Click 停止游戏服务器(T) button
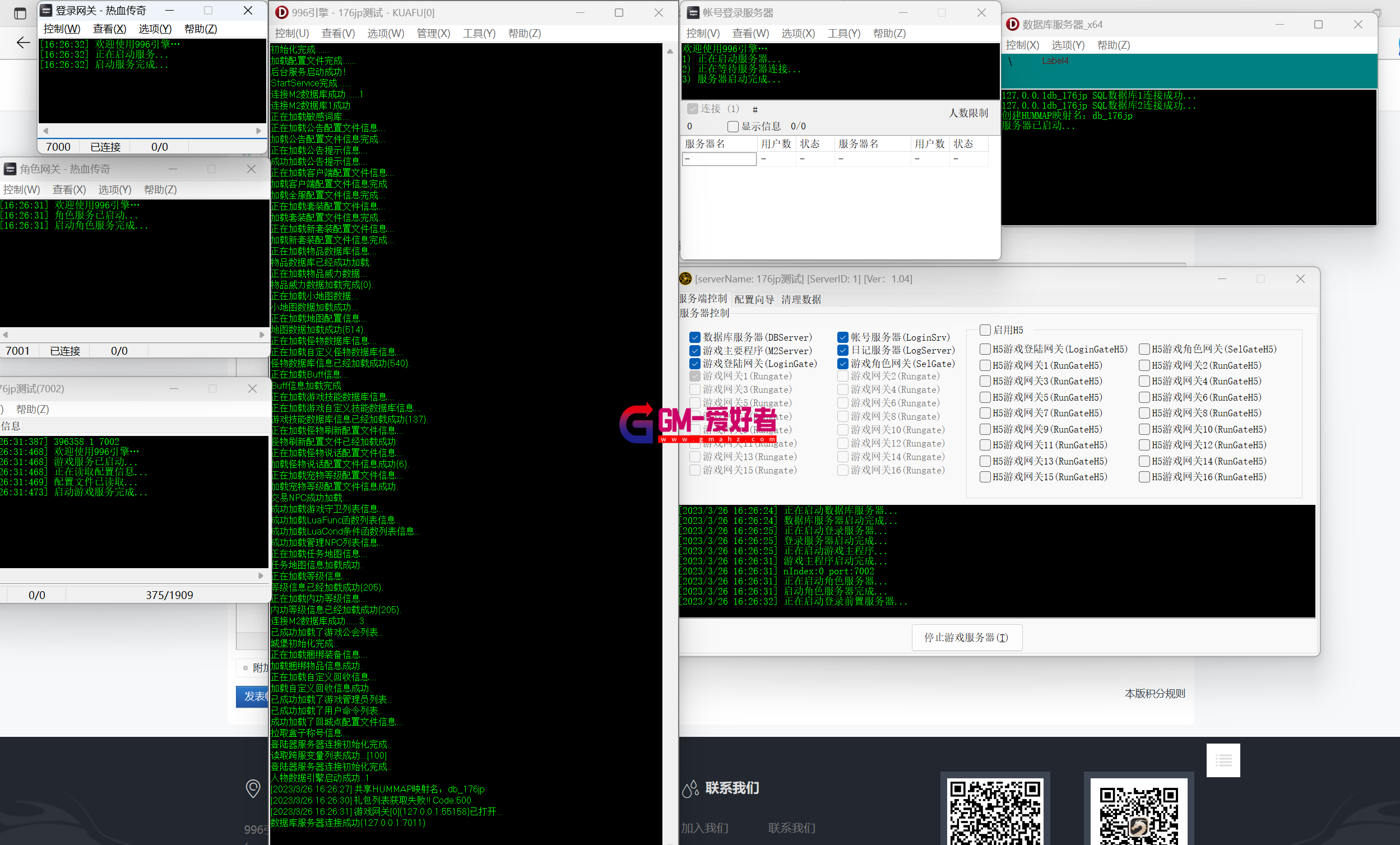Image resolution: width=1400 pixels, height=845 pixels. point(966,638)
